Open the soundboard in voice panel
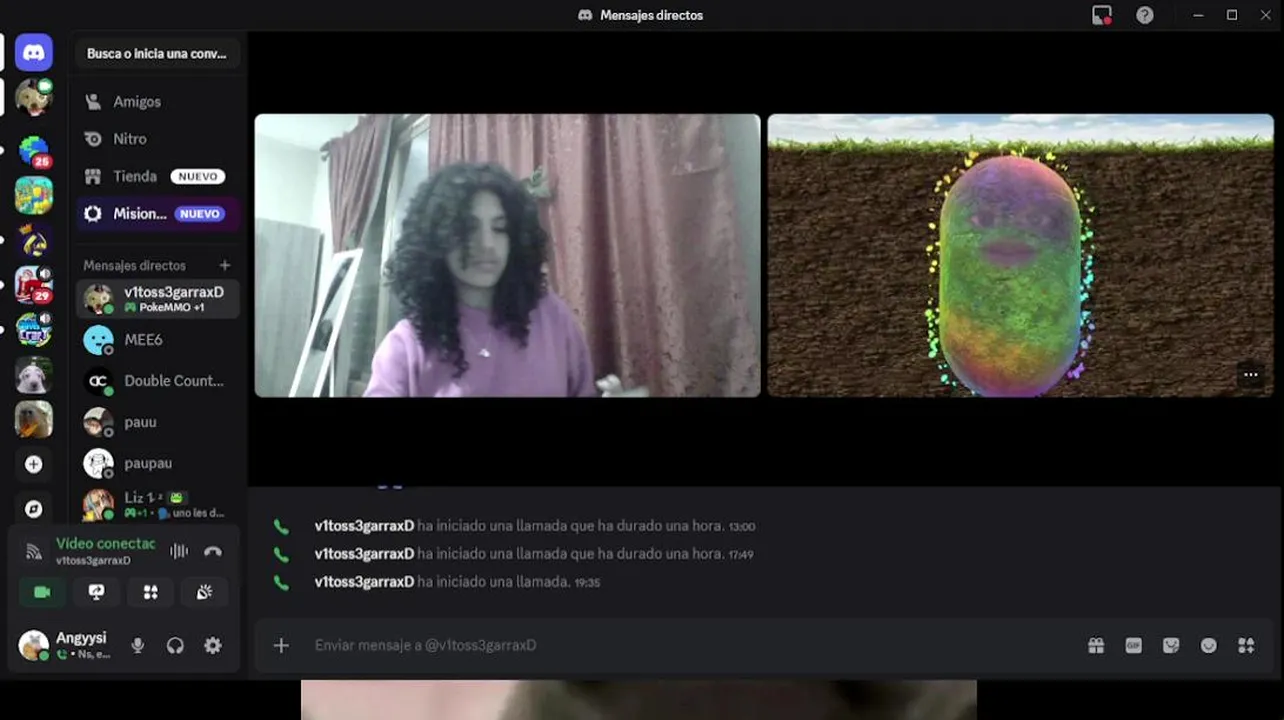 click(204, 592)
